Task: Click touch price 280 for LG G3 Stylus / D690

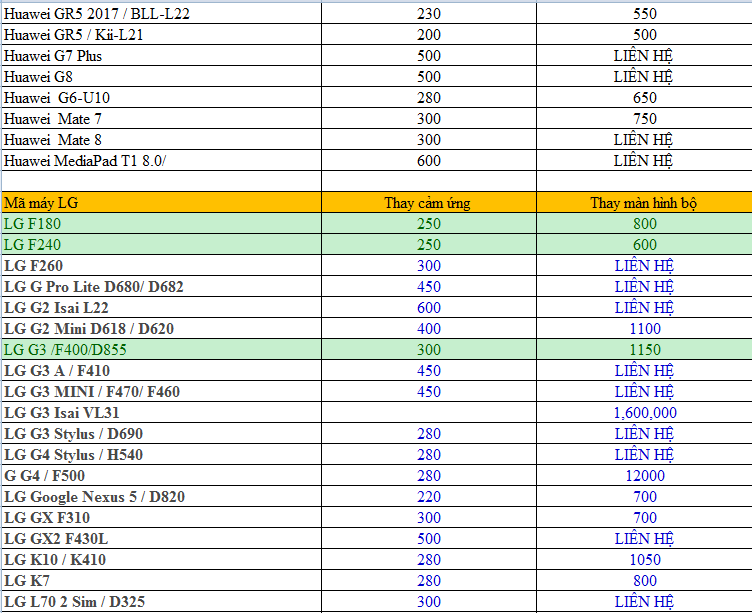Action: [x=429, y=434]
